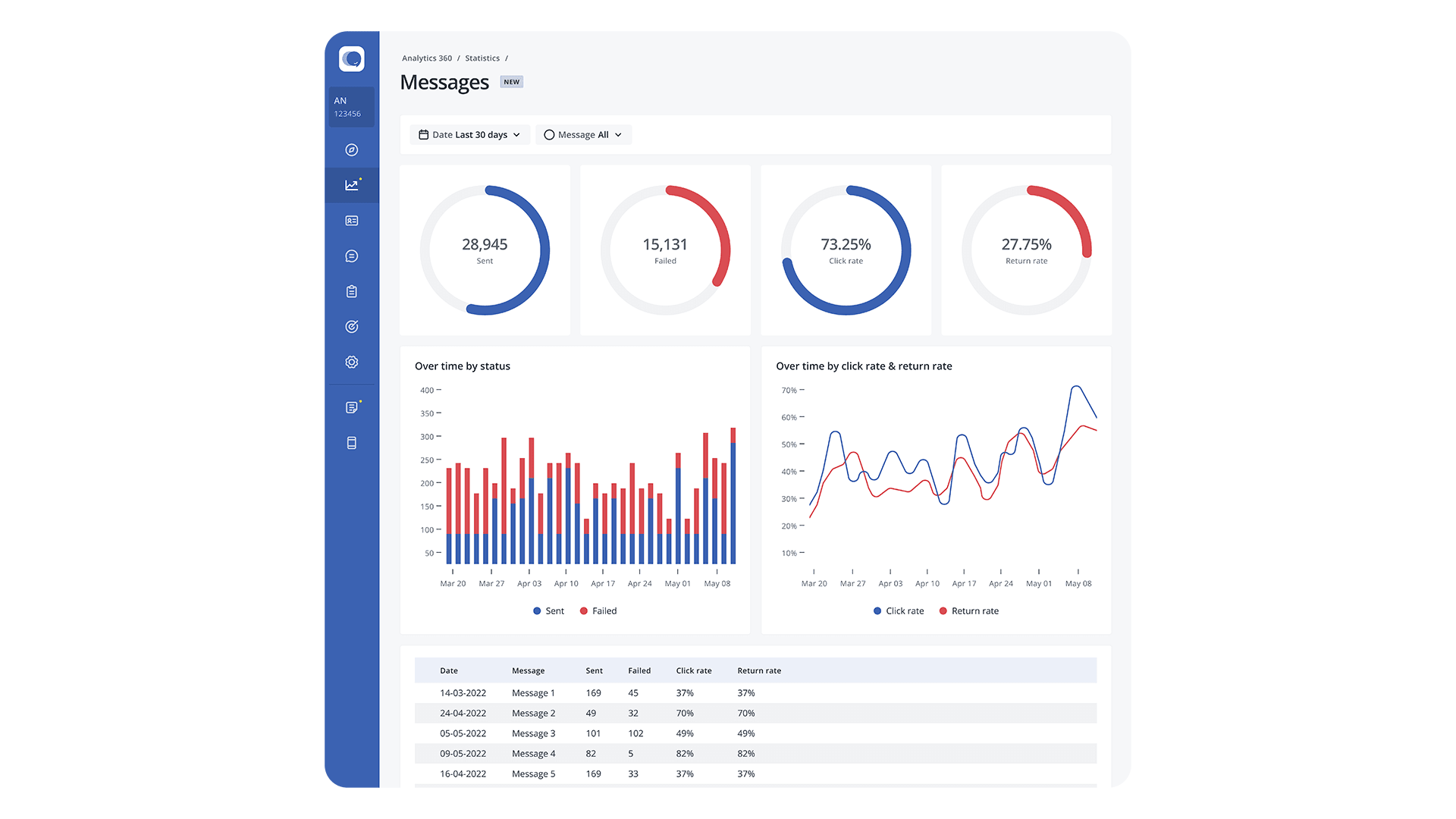
Task: Open the target goals sidebar icon
Action: point(352,327)
